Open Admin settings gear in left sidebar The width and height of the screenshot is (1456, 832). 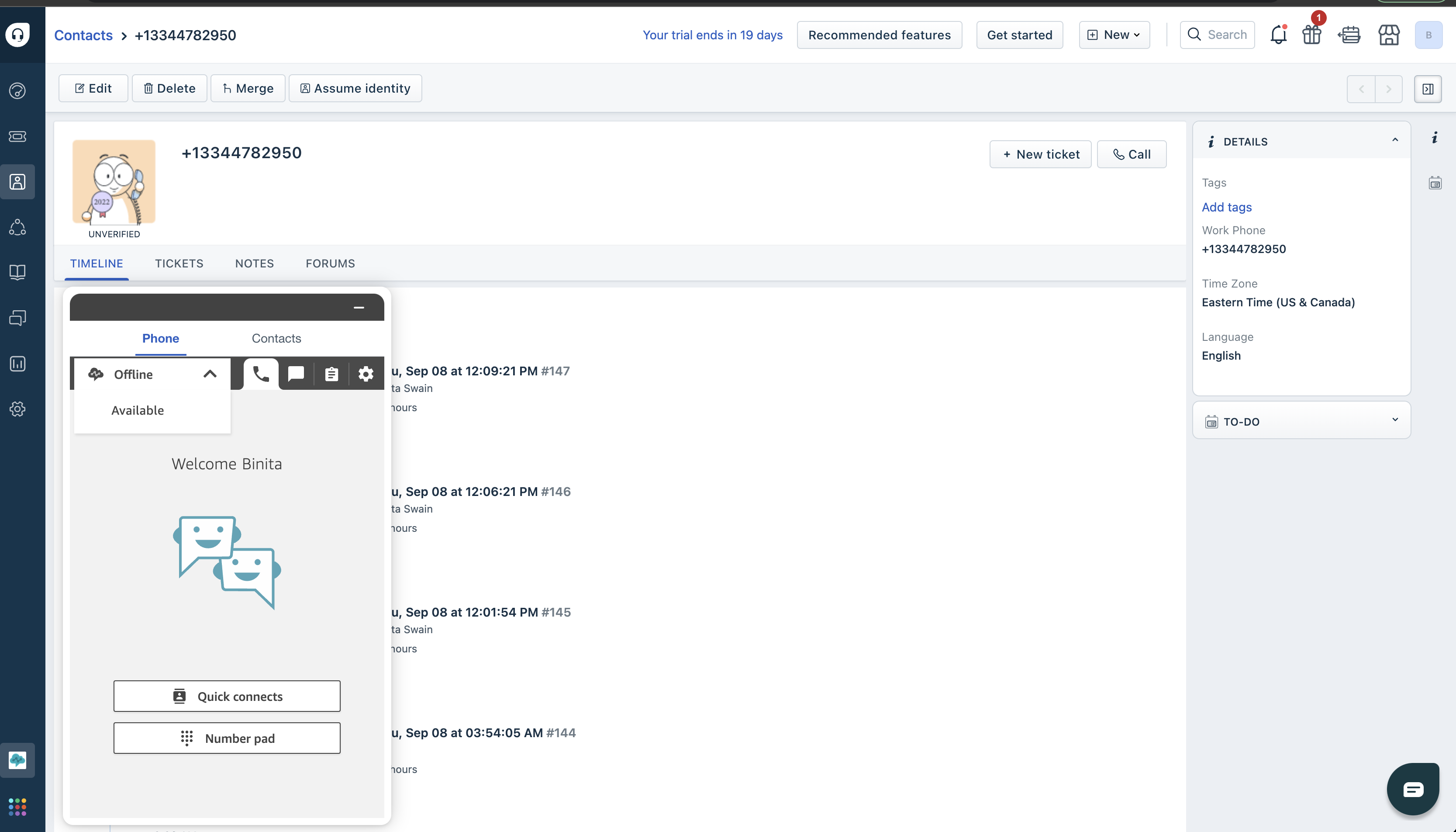click(17, 409)
